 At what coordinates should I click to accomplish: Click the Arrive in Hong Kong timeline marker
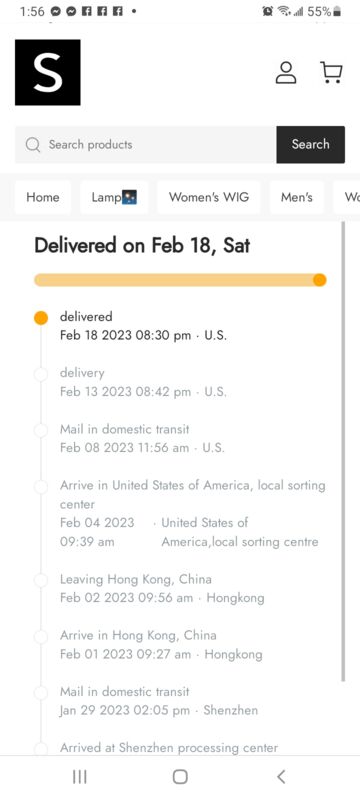click(x=41, y=636)
